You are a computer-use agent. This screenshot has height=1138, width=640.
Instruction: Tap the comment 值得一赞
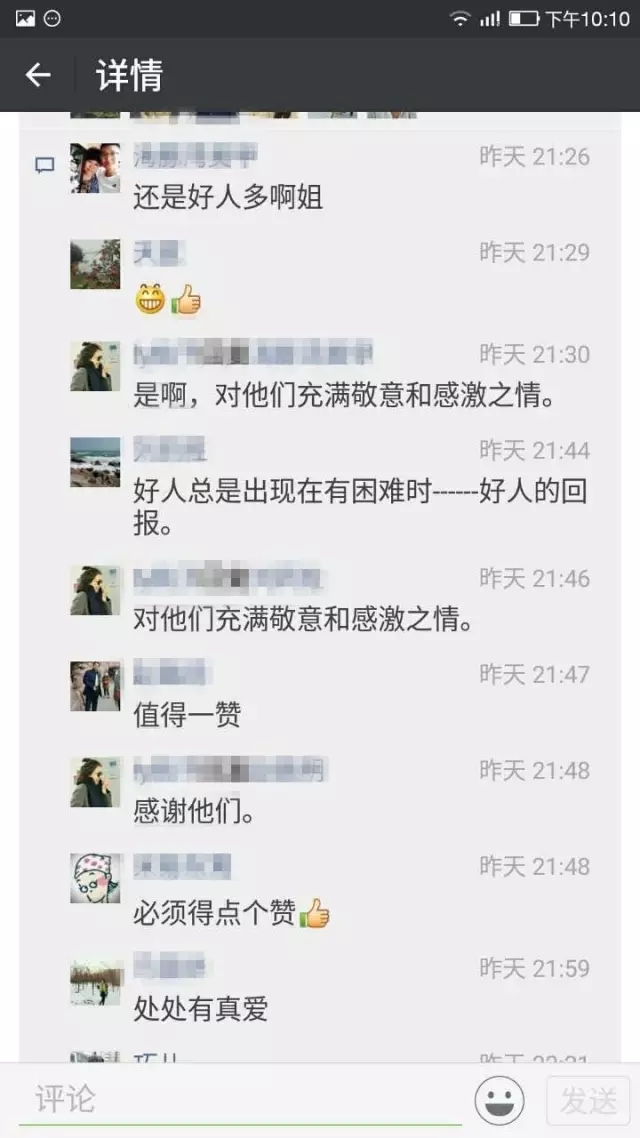point(187,716)
